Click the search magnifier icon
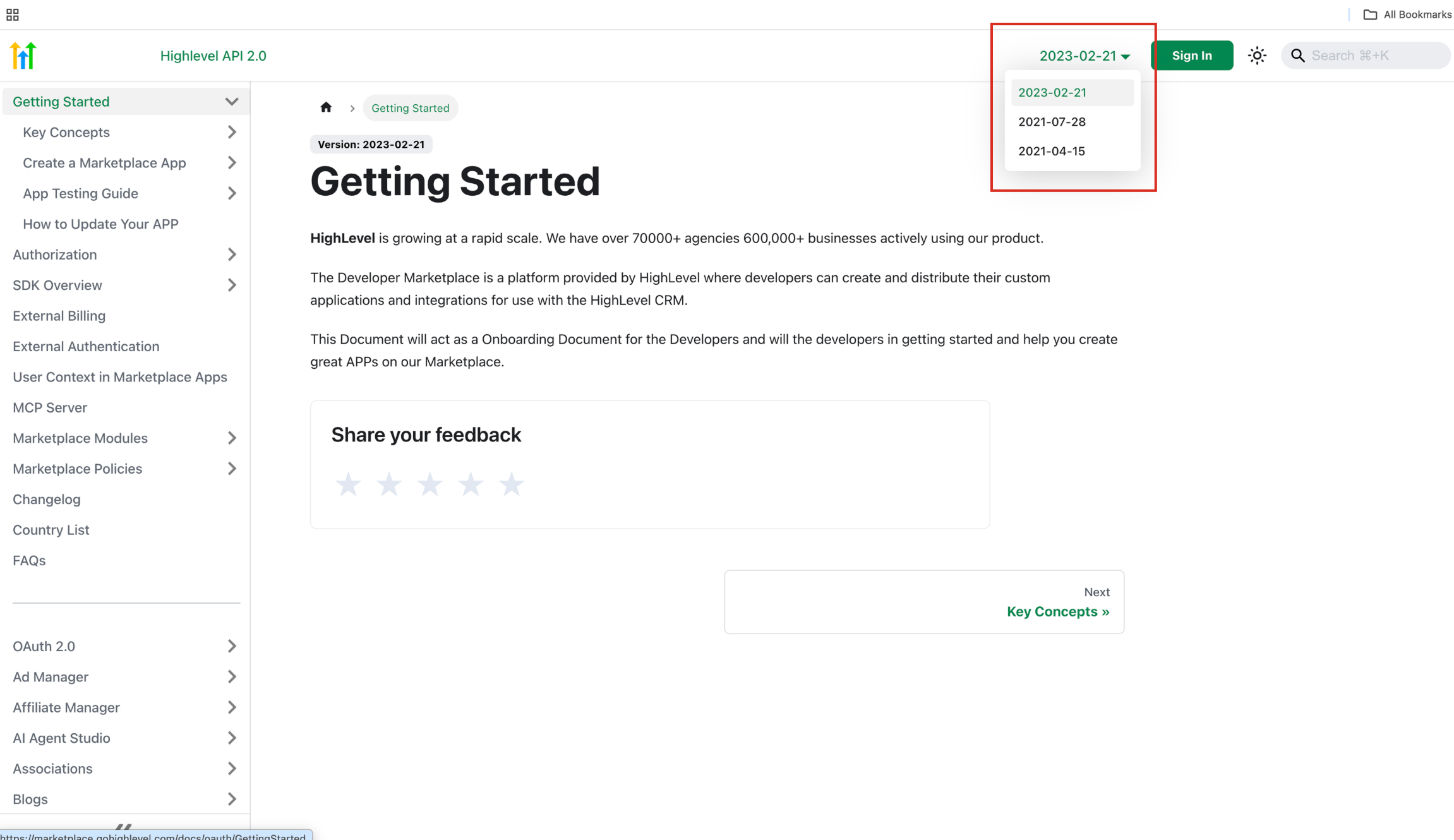 (x=1297, y=56)
